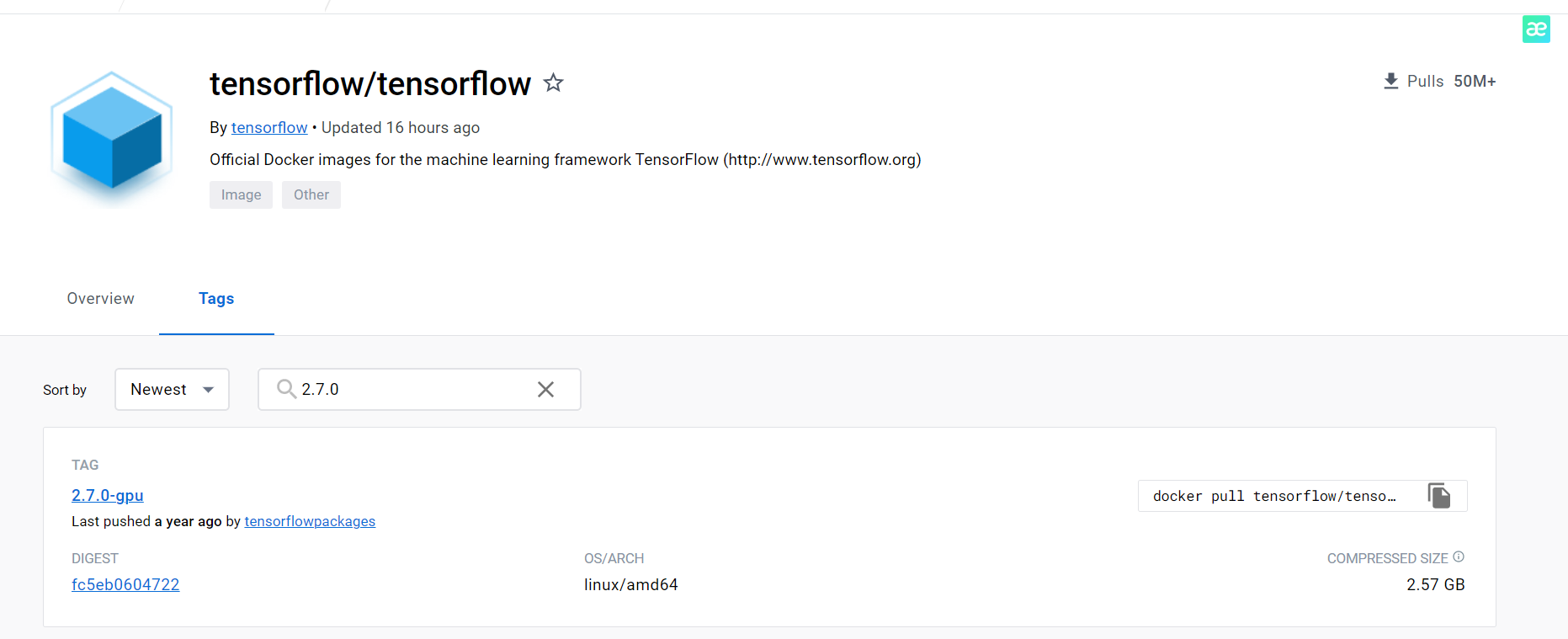Click the docker pull command text box
Screen dimensions: 1568x639
coord(1302,496)
